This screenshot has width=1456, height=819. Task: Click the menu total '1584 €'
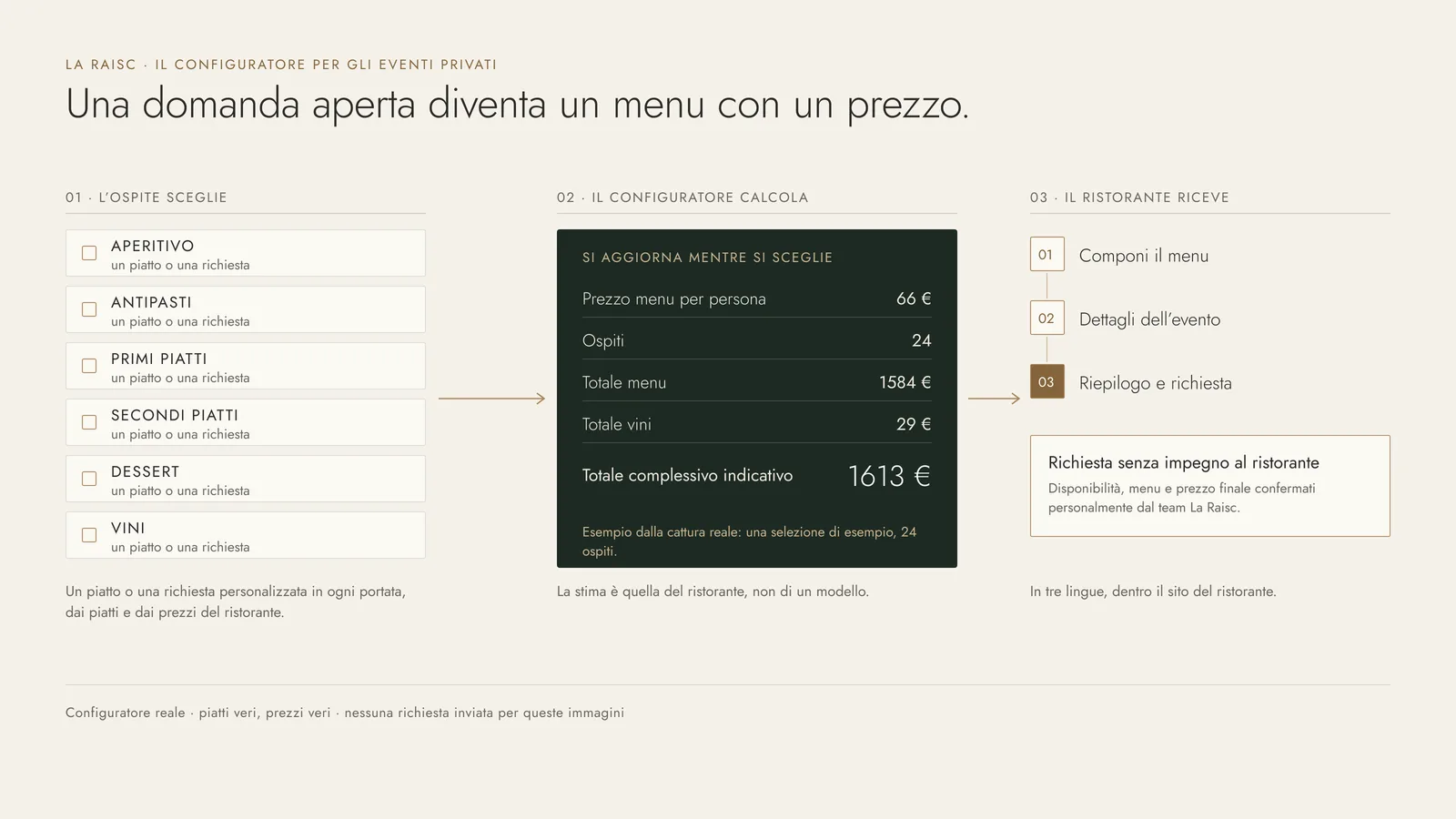point(905,382)
